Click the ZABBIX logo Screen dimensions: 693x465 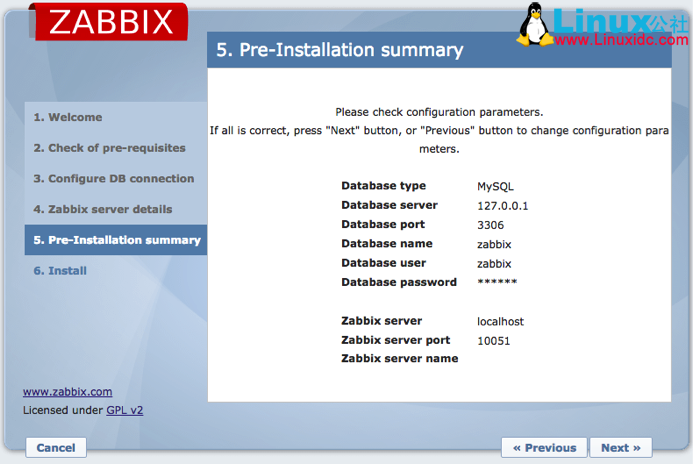coord(111,21)
